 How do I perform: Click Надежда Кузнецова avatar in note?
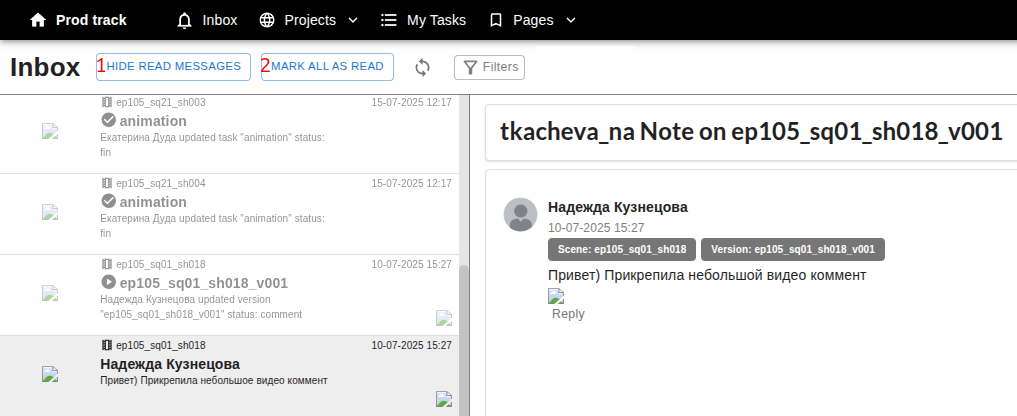point(520,215)
